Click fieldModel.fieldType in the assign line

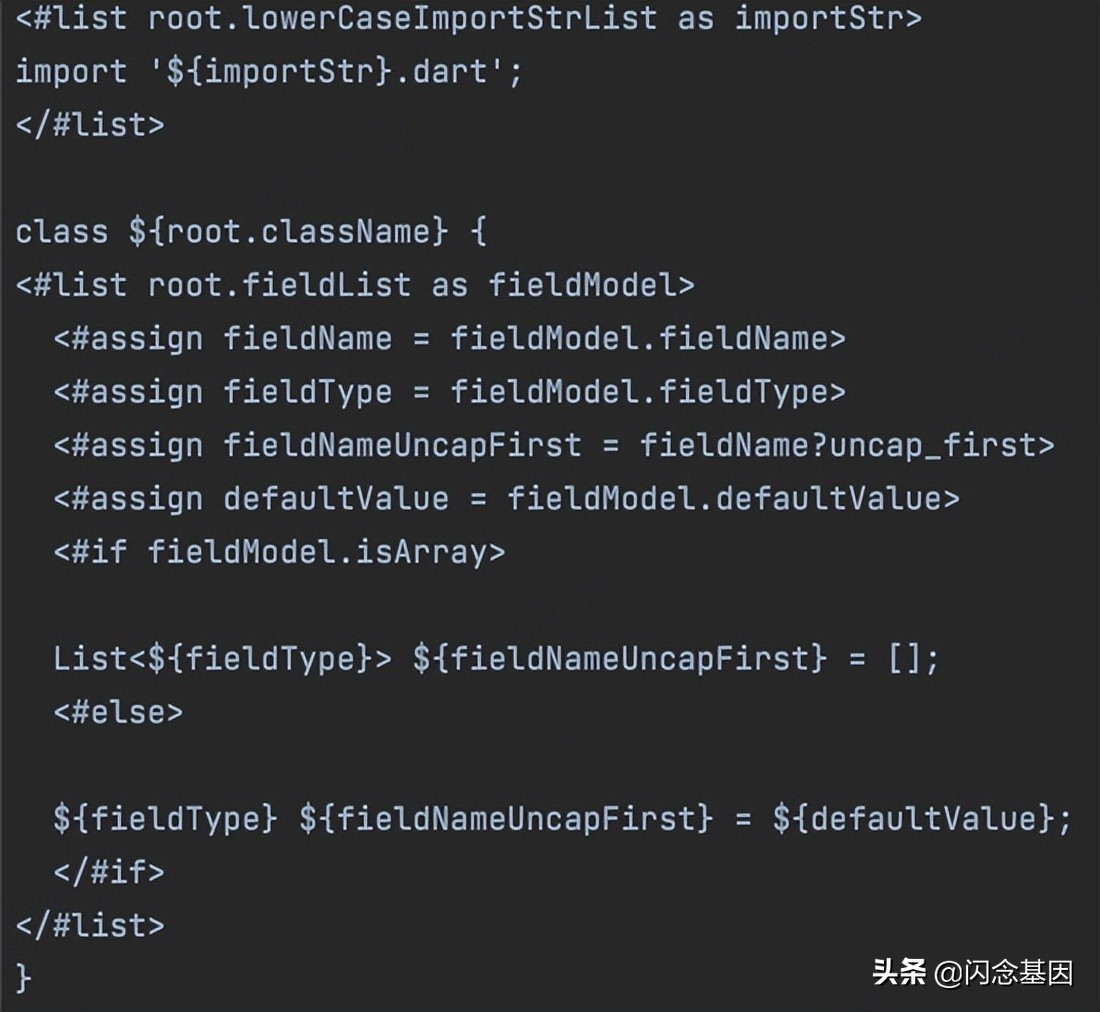pos(639,392)
